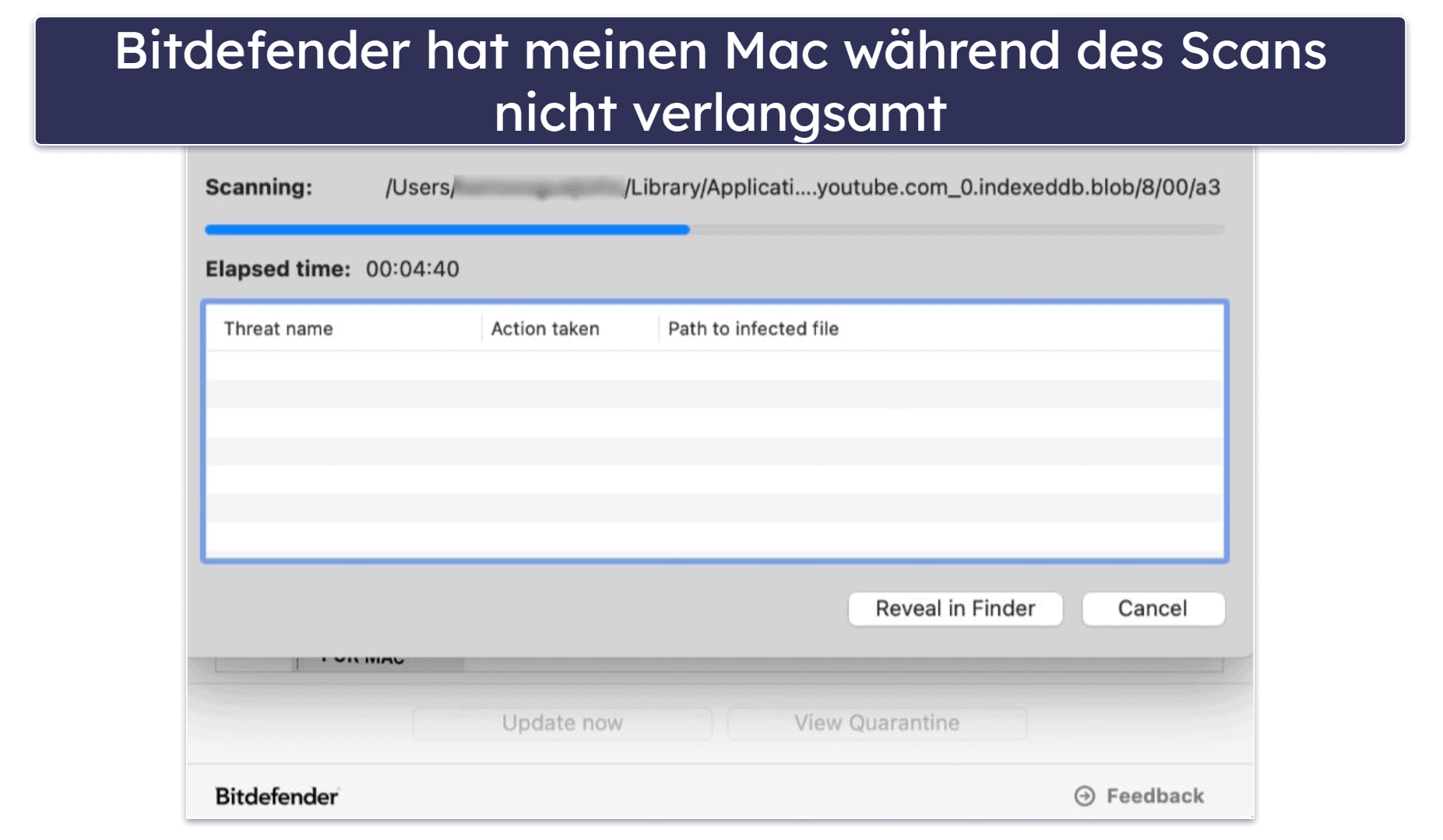Click the dimmed Update now button
Screen dimensions: 1443x840
(x=562, y=722)
